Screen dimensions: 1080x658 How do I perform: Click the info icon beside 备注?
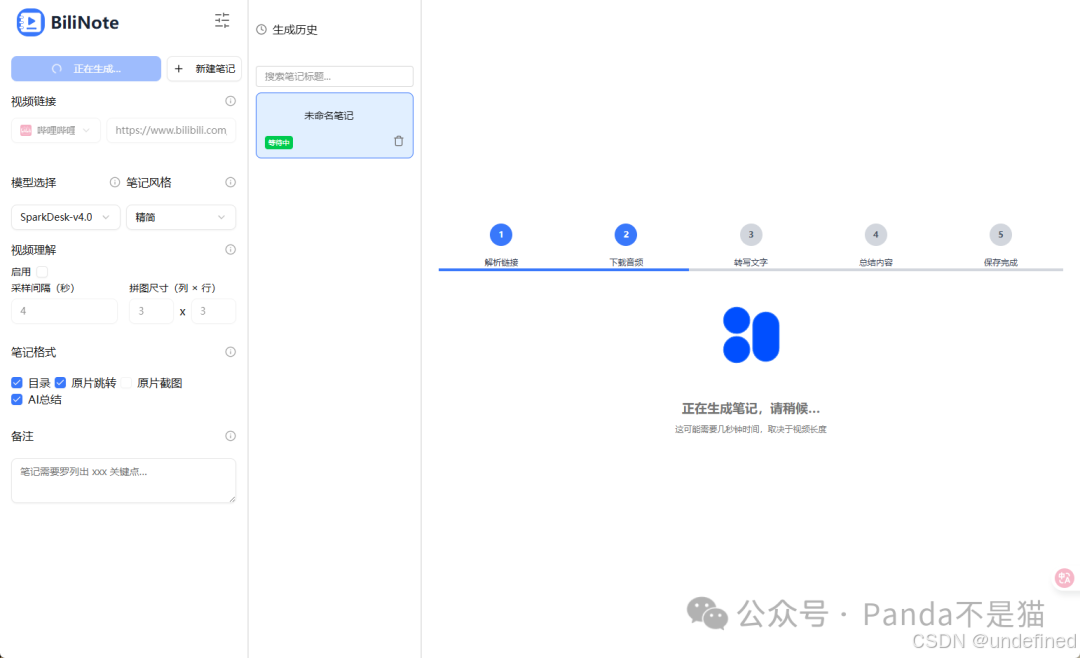(231, 436)
